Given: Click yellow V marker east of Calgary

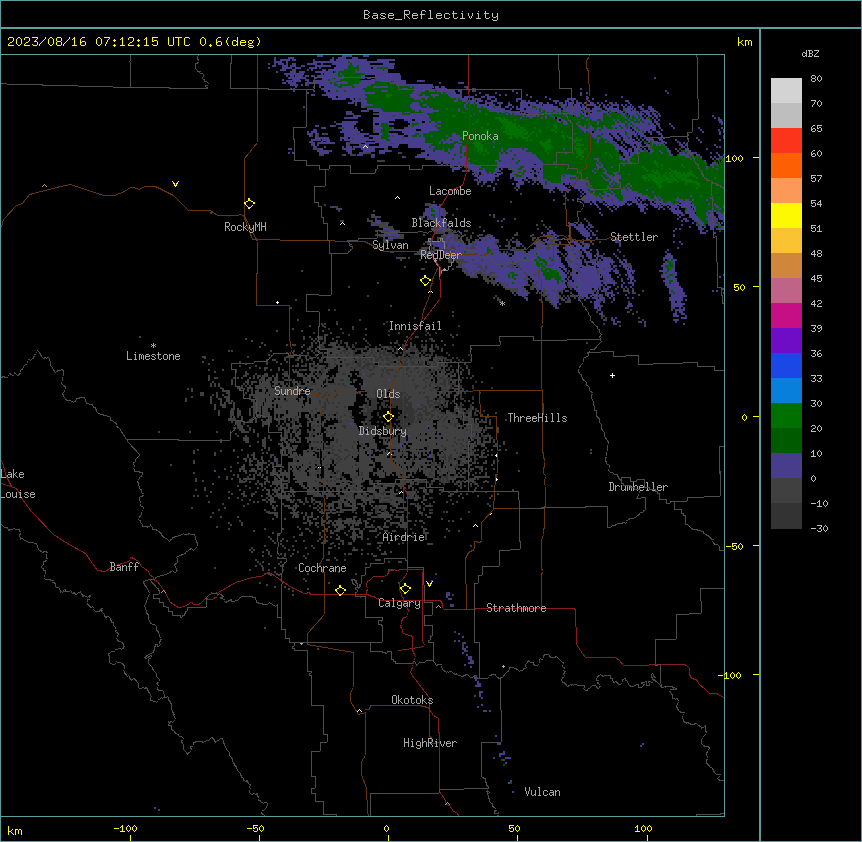Looking at the screenshot, I should pos(429,584).
